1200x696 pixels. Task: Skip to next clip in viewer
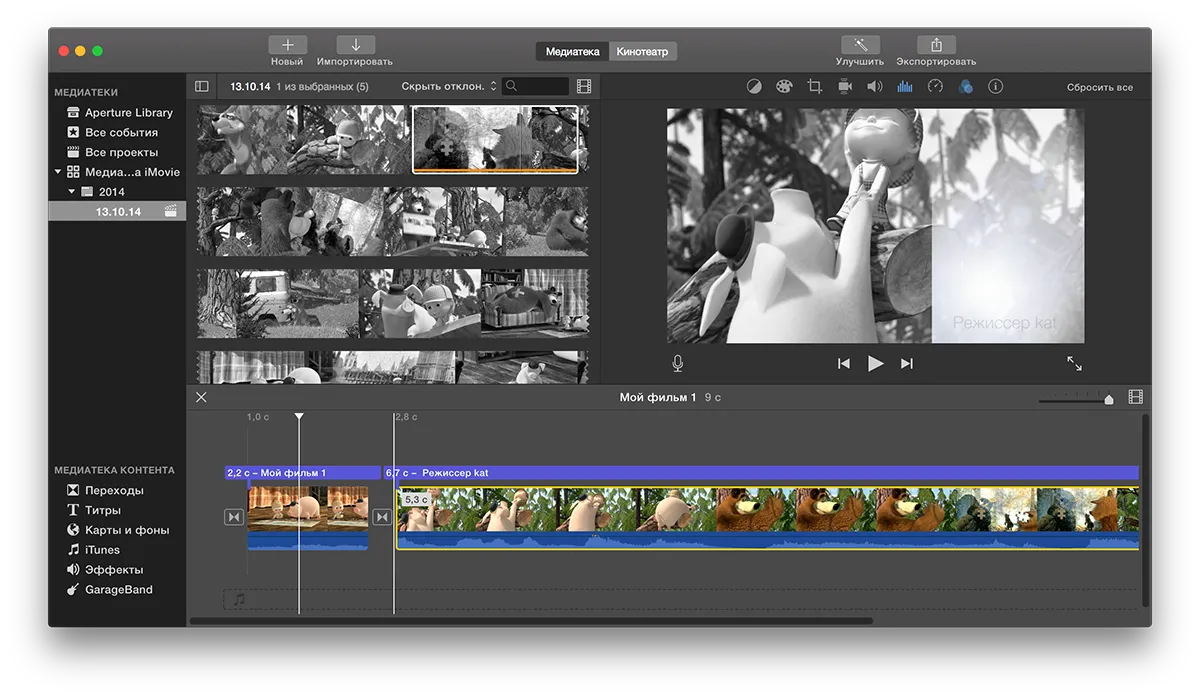tap(907, 364)
